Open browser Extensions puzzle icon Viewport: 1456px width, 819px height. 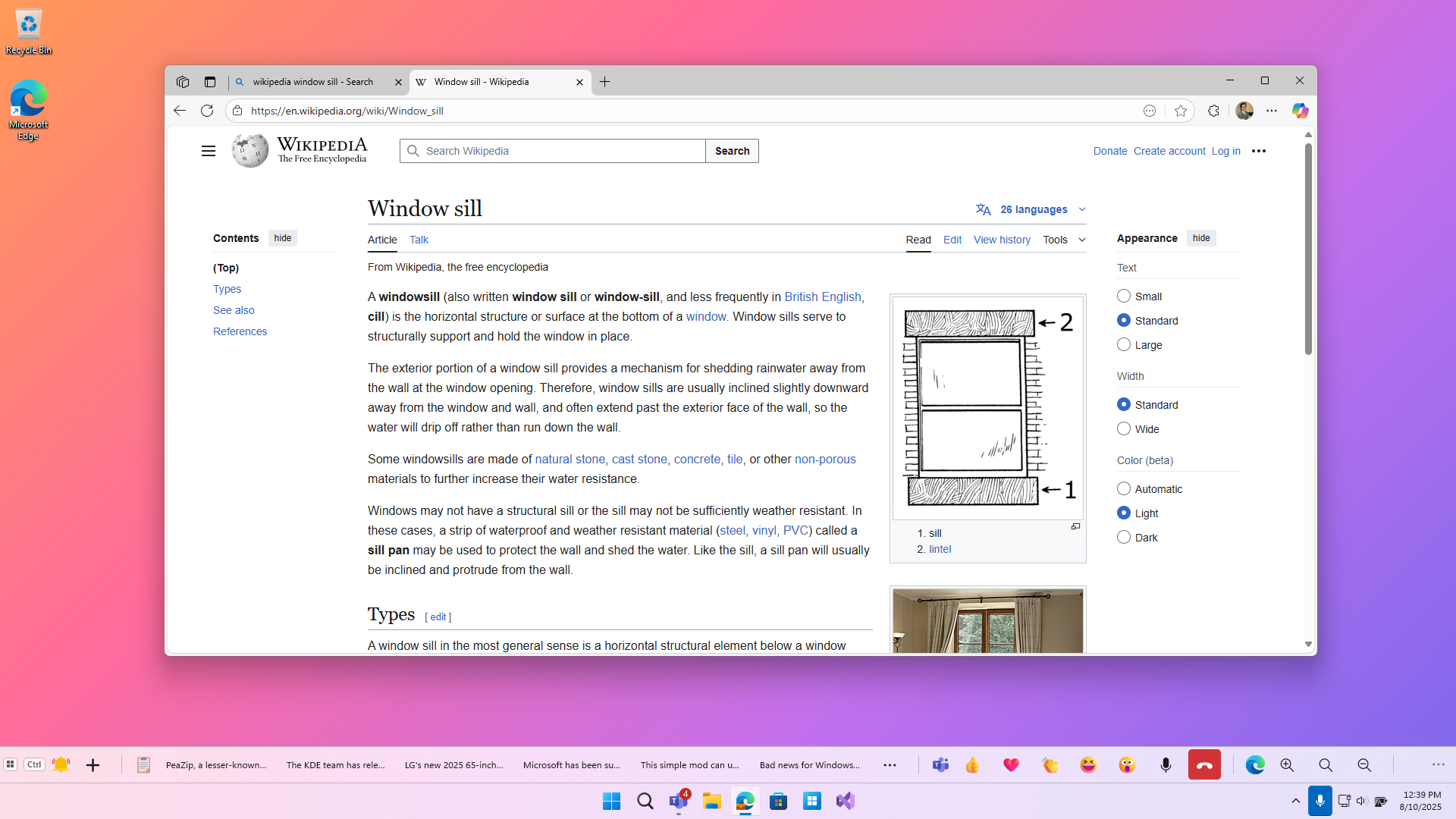point(1213,111)
